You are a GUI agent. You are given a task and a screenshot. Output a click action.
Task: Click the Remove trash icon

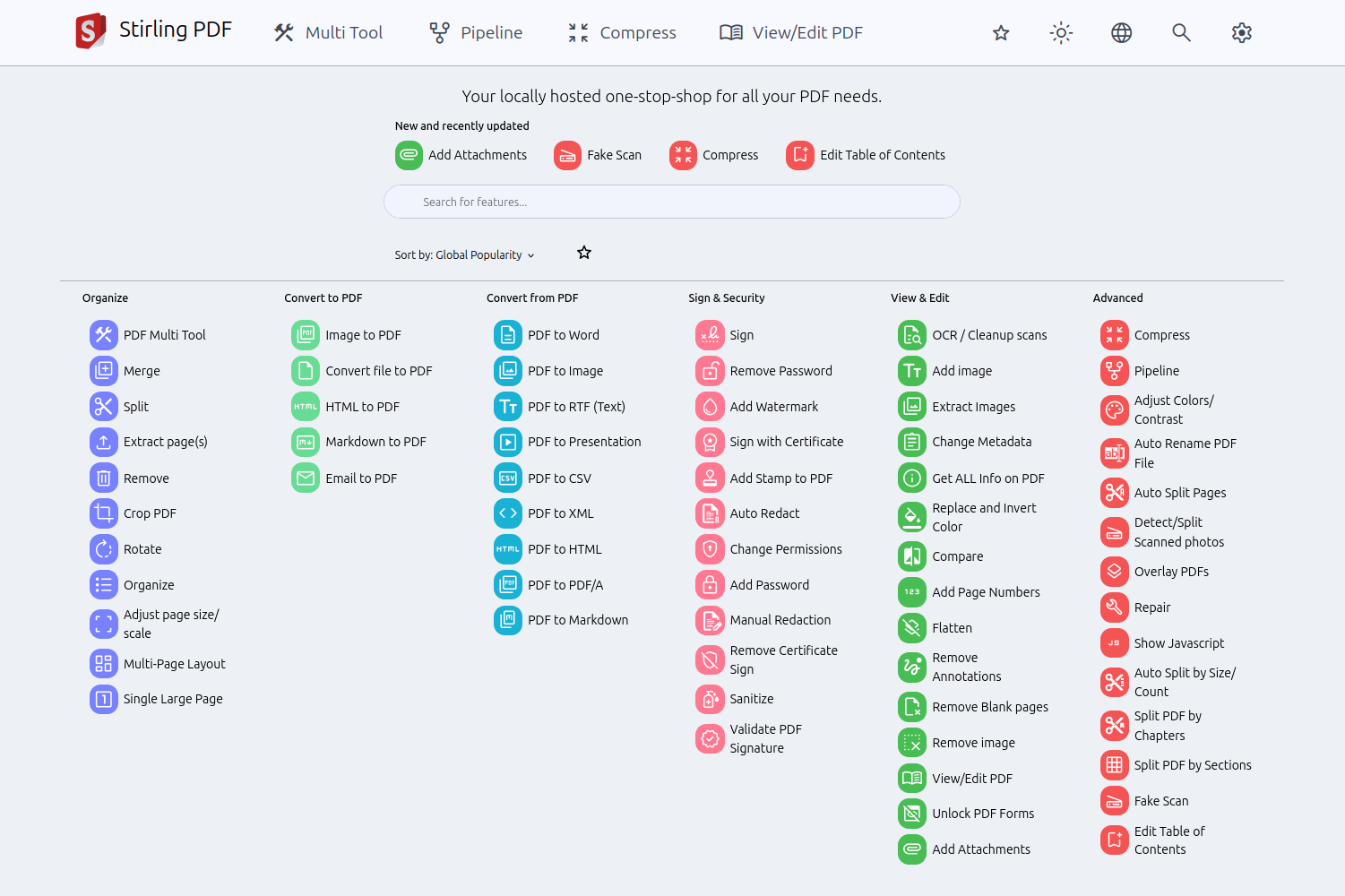pos(104,478)
